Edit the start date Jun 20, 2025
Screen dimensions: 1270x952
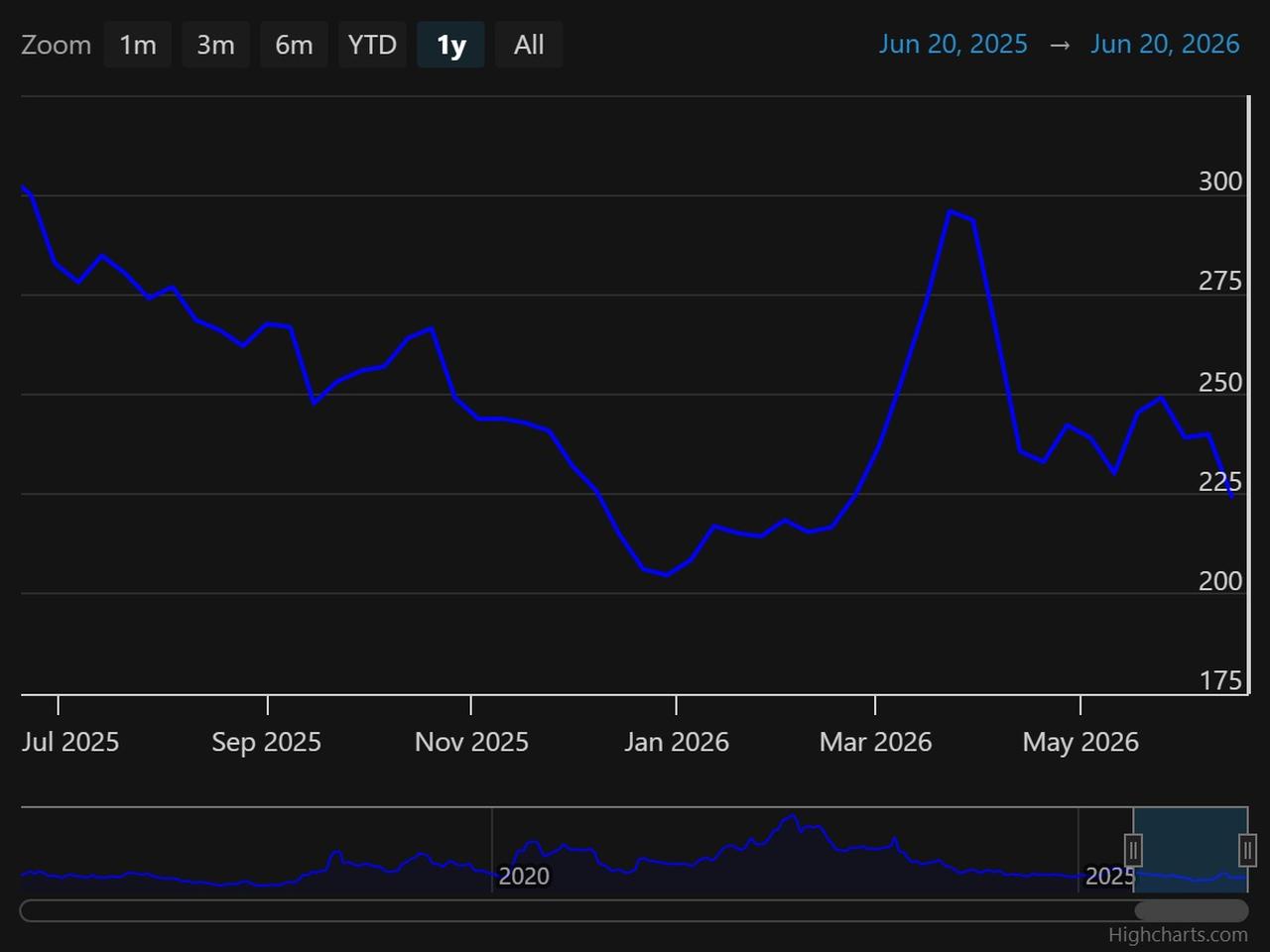click(952, 45)
